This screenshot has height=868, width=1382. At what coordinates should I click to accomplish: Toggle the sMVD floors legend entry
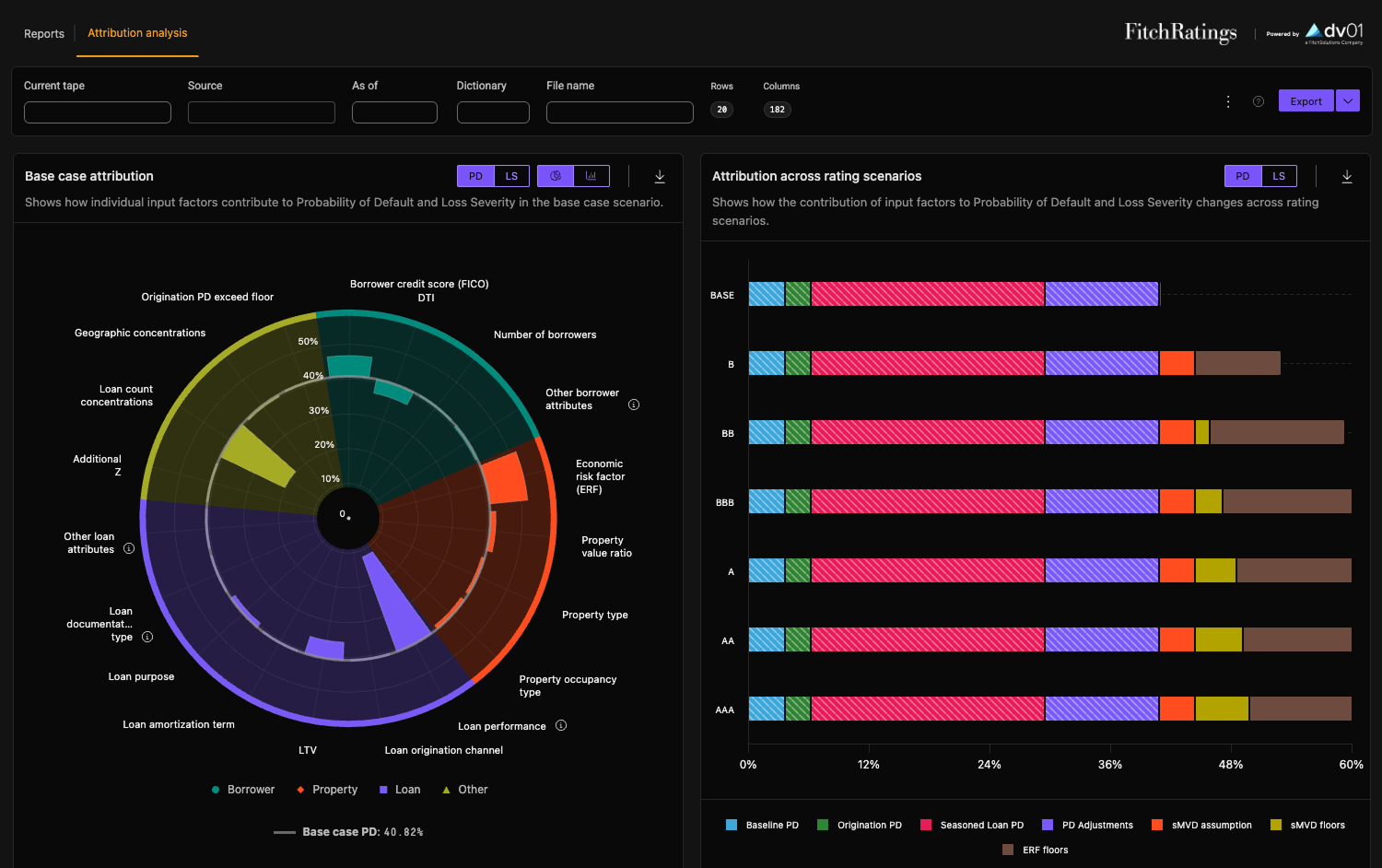coord(1307,825)
